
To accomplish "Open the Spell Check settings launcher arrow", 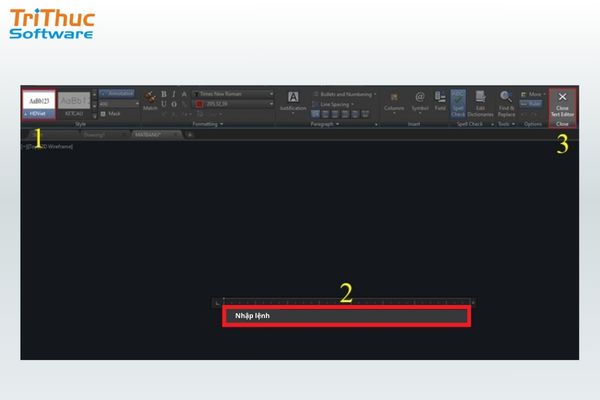I will [492, 124].
